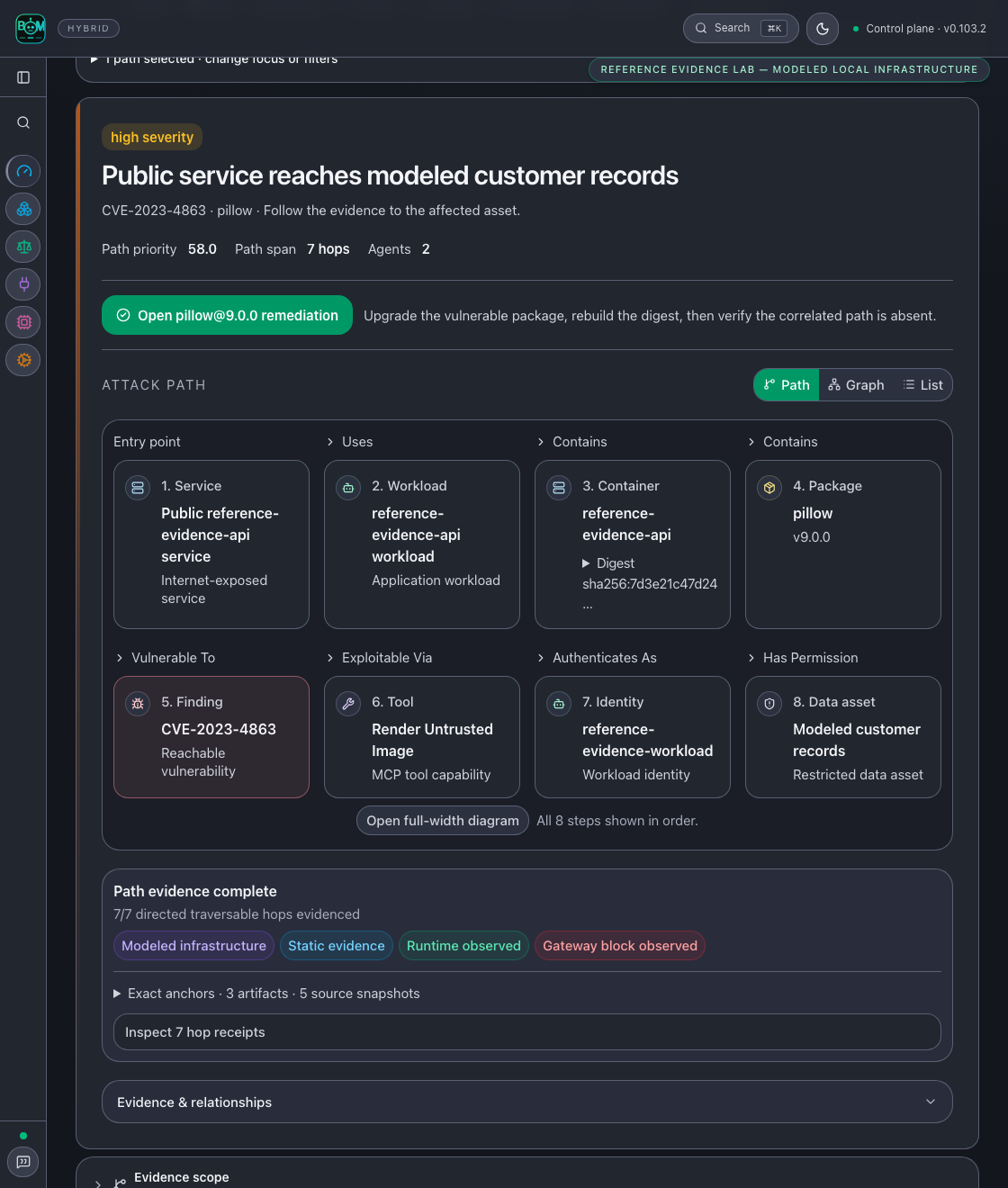Open full-width diagram
1008x1188 pixels.
tap(443, 821)
